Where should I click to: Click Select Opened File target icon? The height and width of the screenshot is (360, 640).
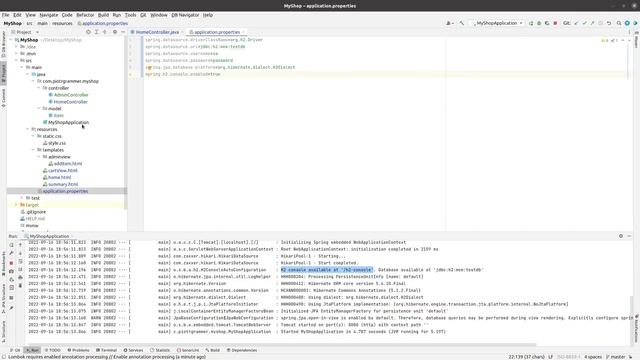(88, 32)
